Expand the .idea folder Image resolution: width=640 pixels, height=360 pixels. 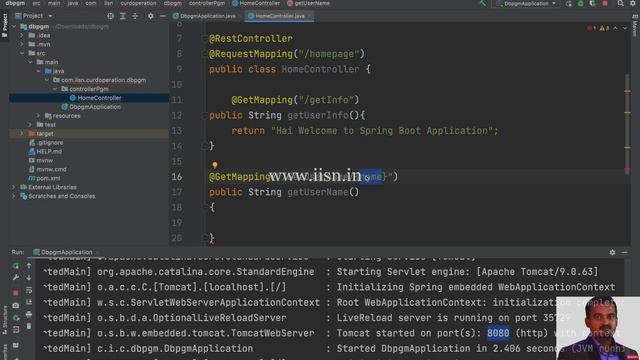[22, 36]
